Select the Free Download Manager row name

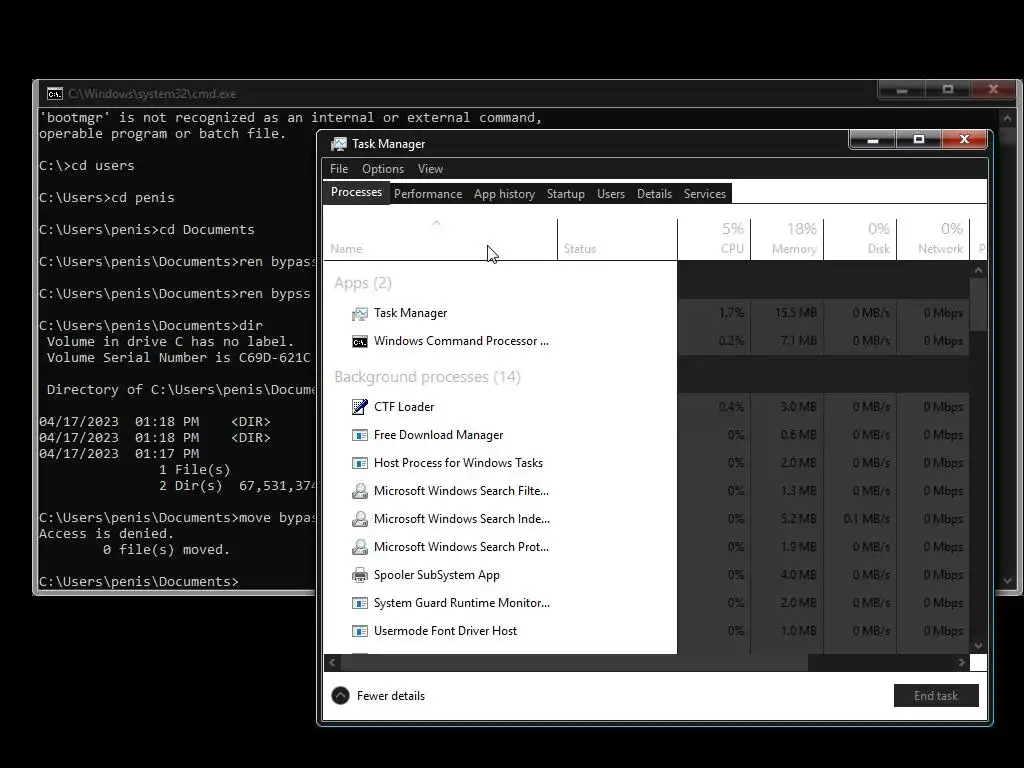pos(438,435)
